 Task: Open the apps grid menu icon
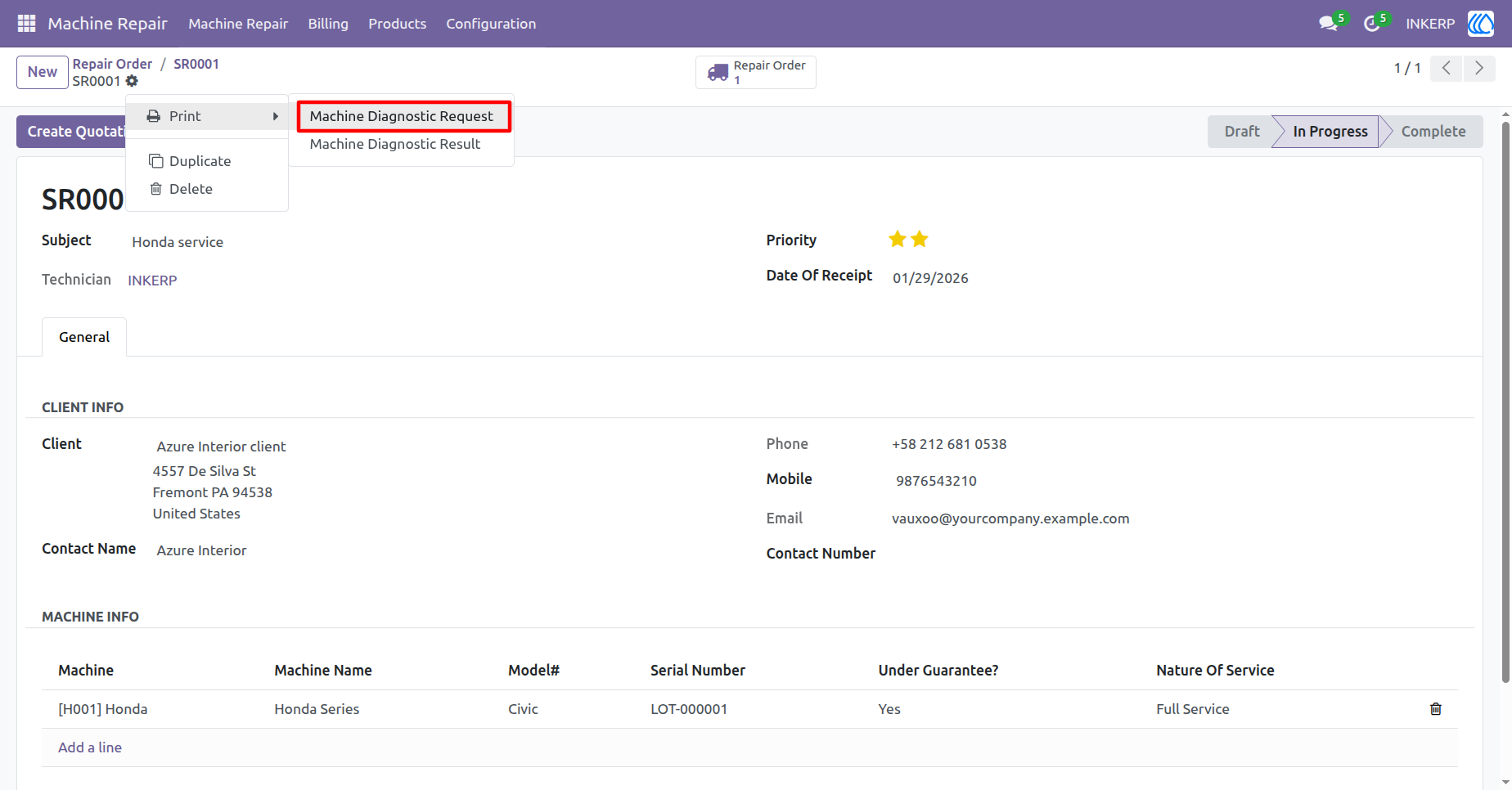click(x=26, y=24)
